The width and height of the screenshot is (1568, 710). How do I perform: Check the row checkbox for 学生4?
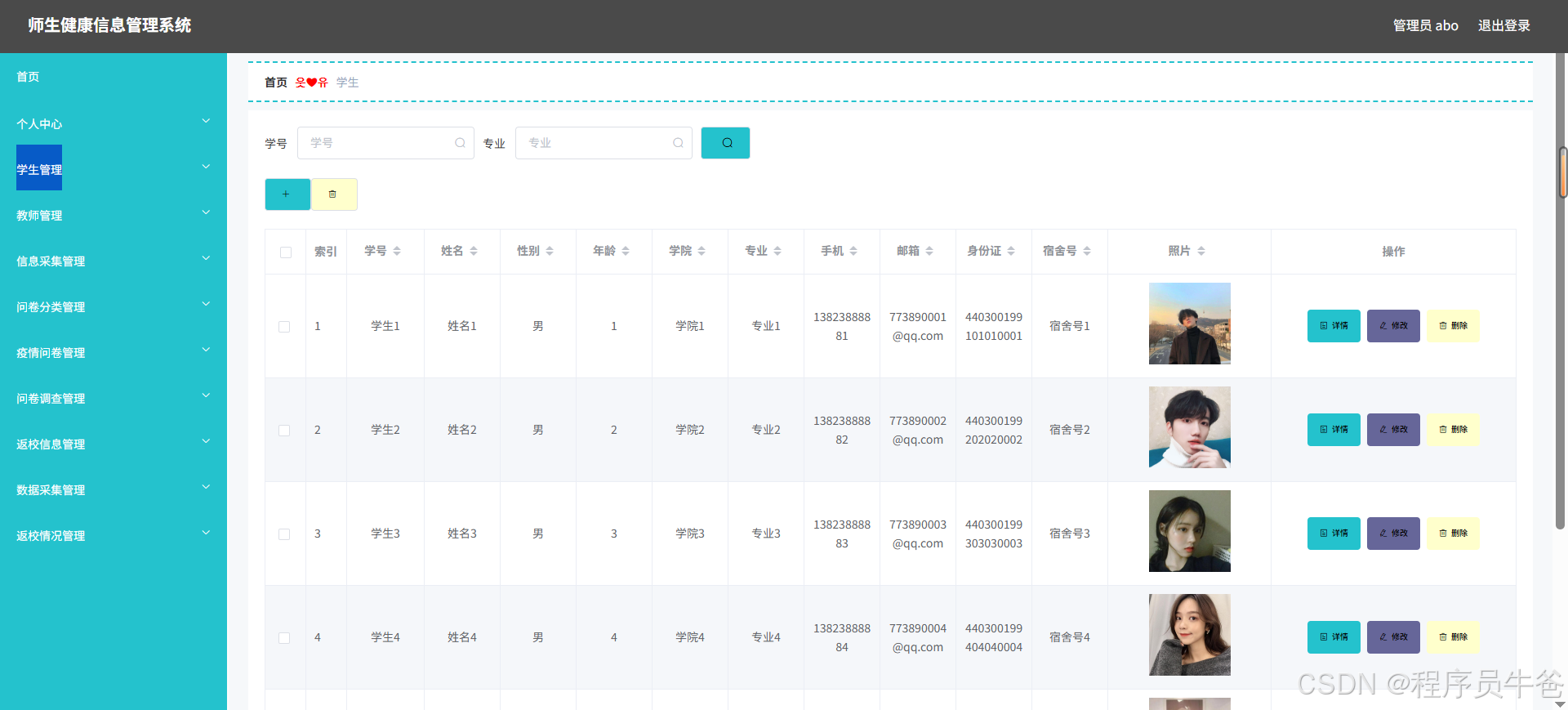coord(284,638)
